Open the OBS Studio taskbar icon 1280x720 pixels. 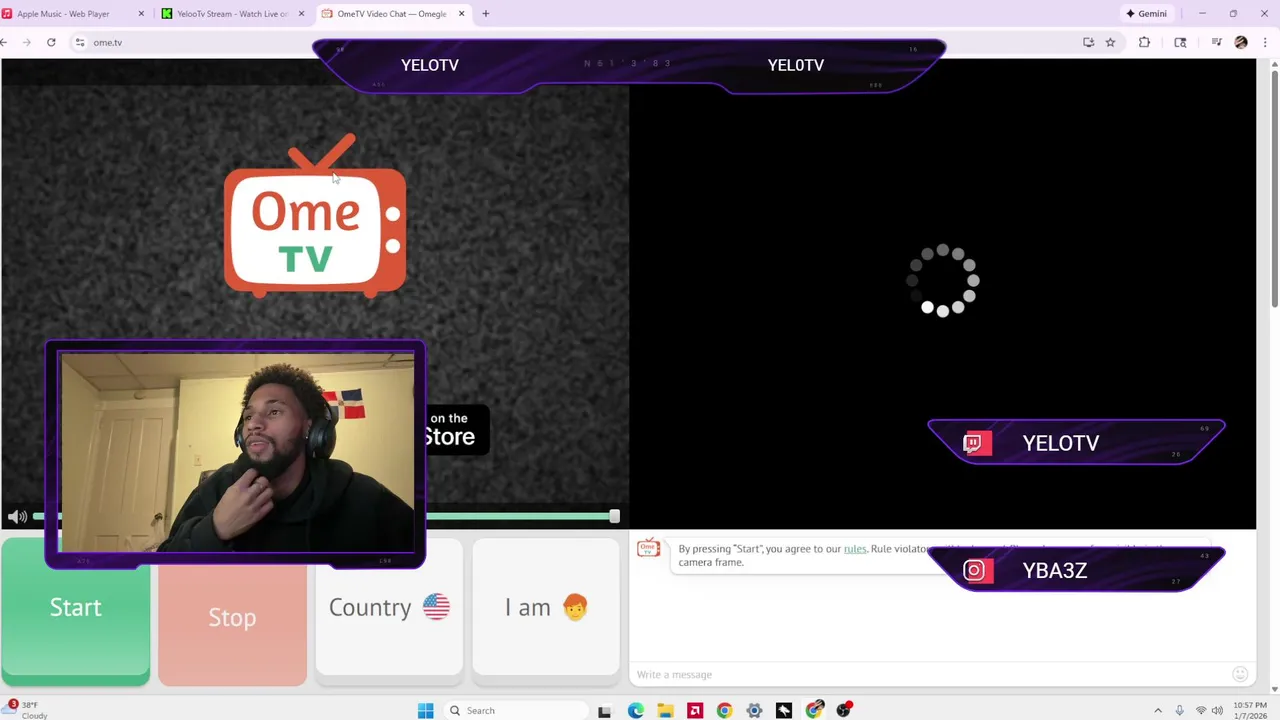coord(844,710)
